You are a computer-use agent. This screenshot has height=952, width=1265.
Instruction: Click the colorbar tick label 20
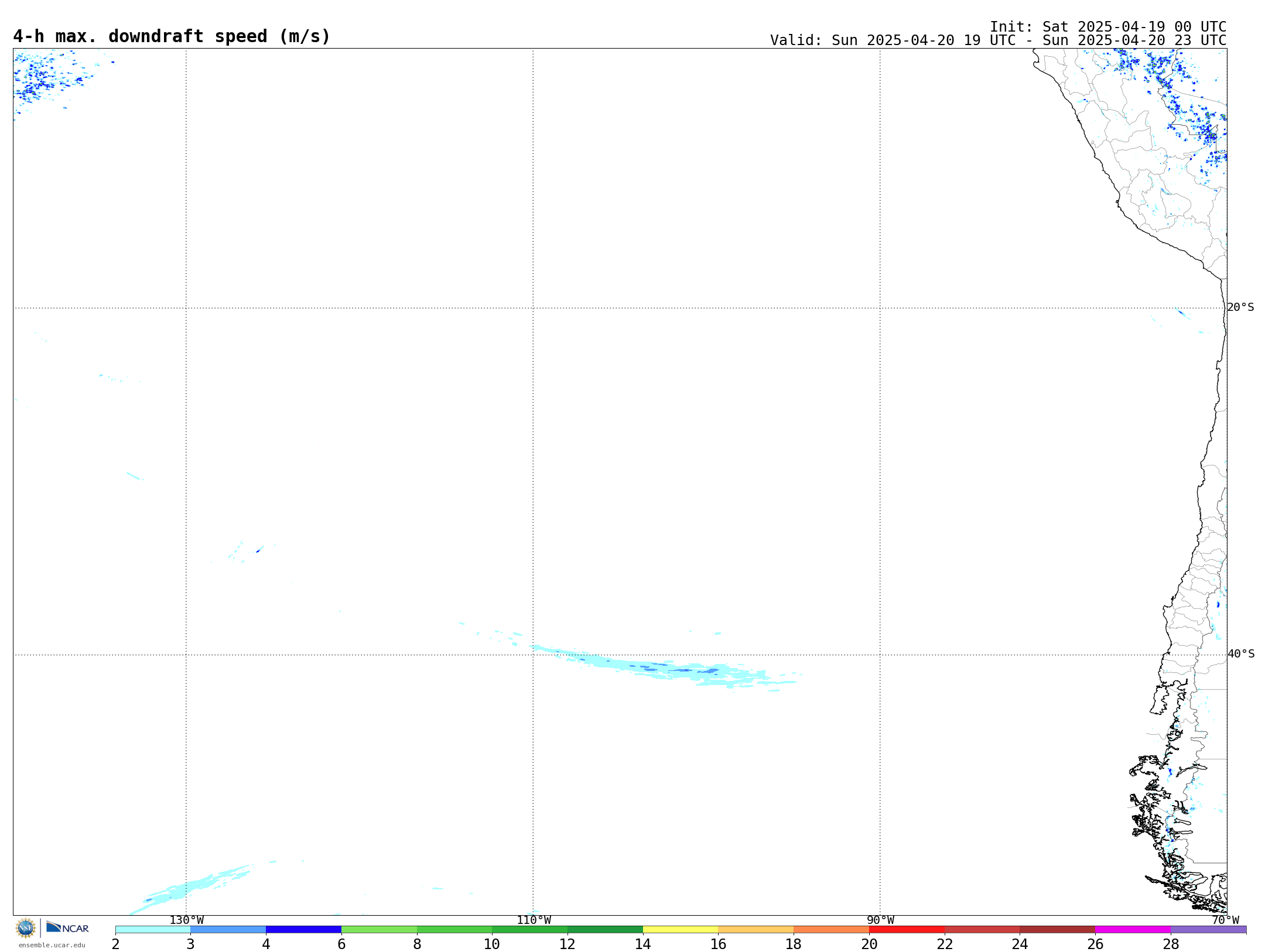pos(869,944)
